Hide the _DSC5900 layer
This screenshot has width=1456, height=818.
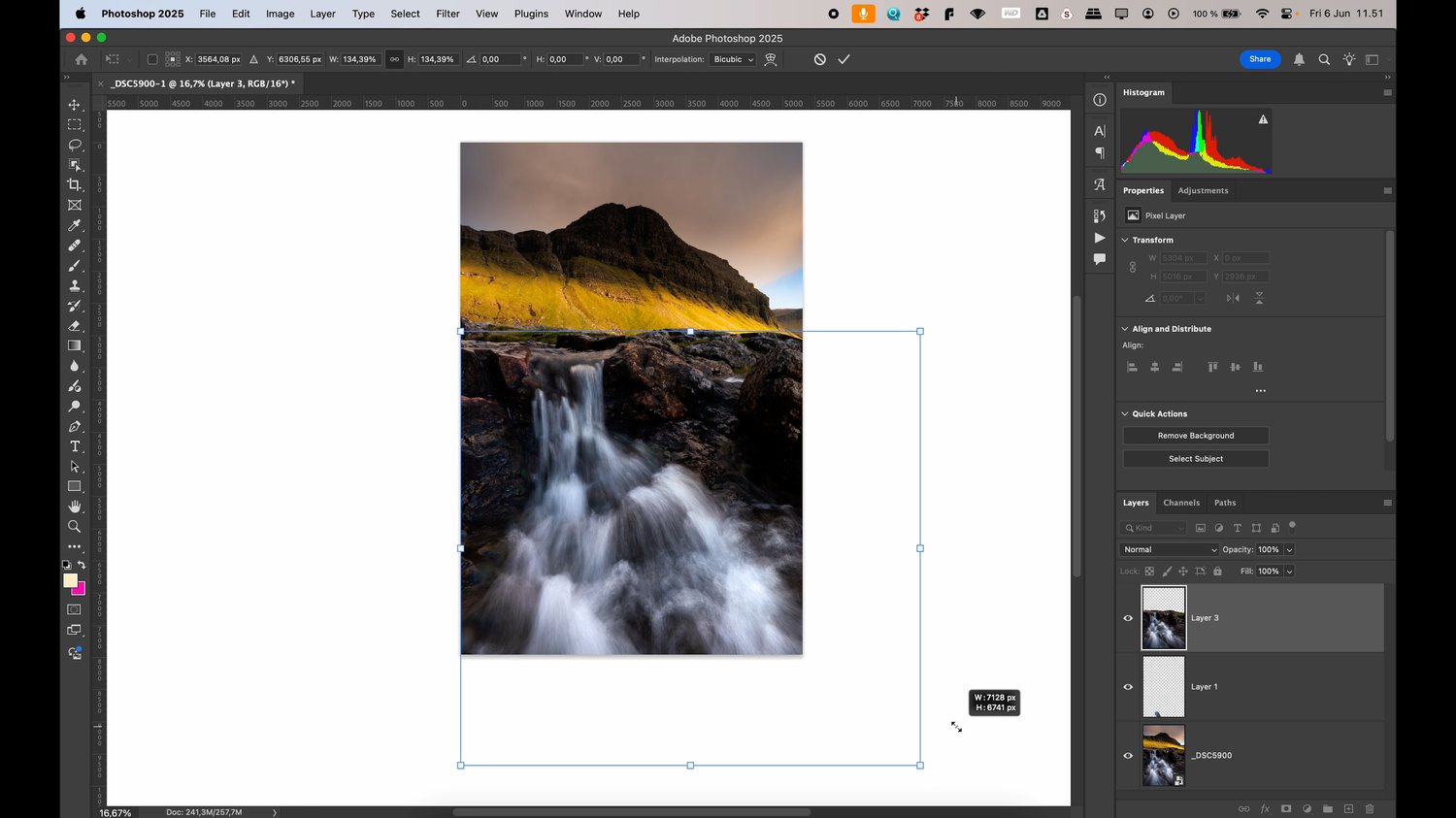click(x=1128, y=756)
